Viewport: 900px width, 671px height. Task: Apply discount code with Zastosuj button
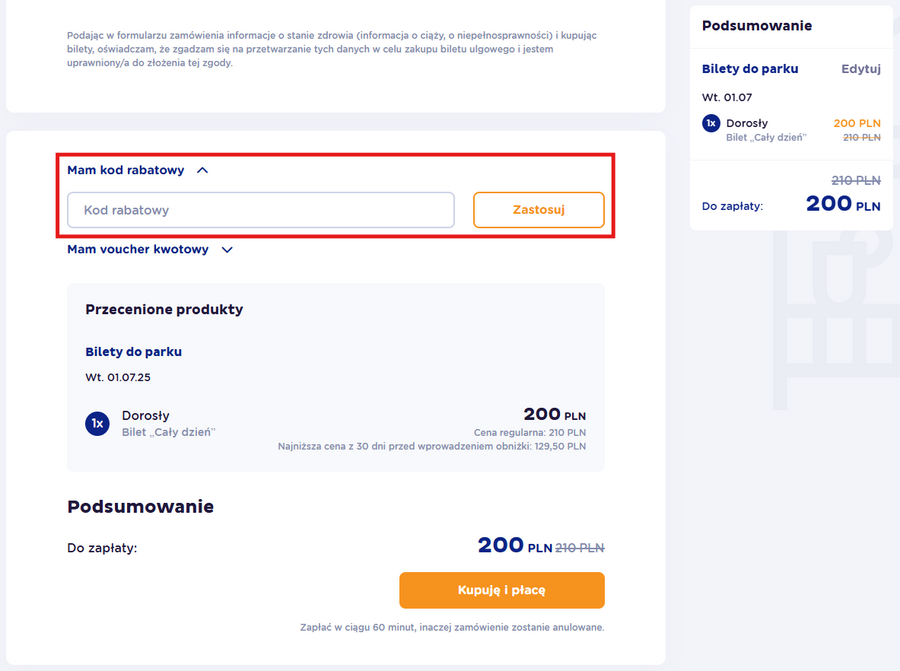pos(539,210)
